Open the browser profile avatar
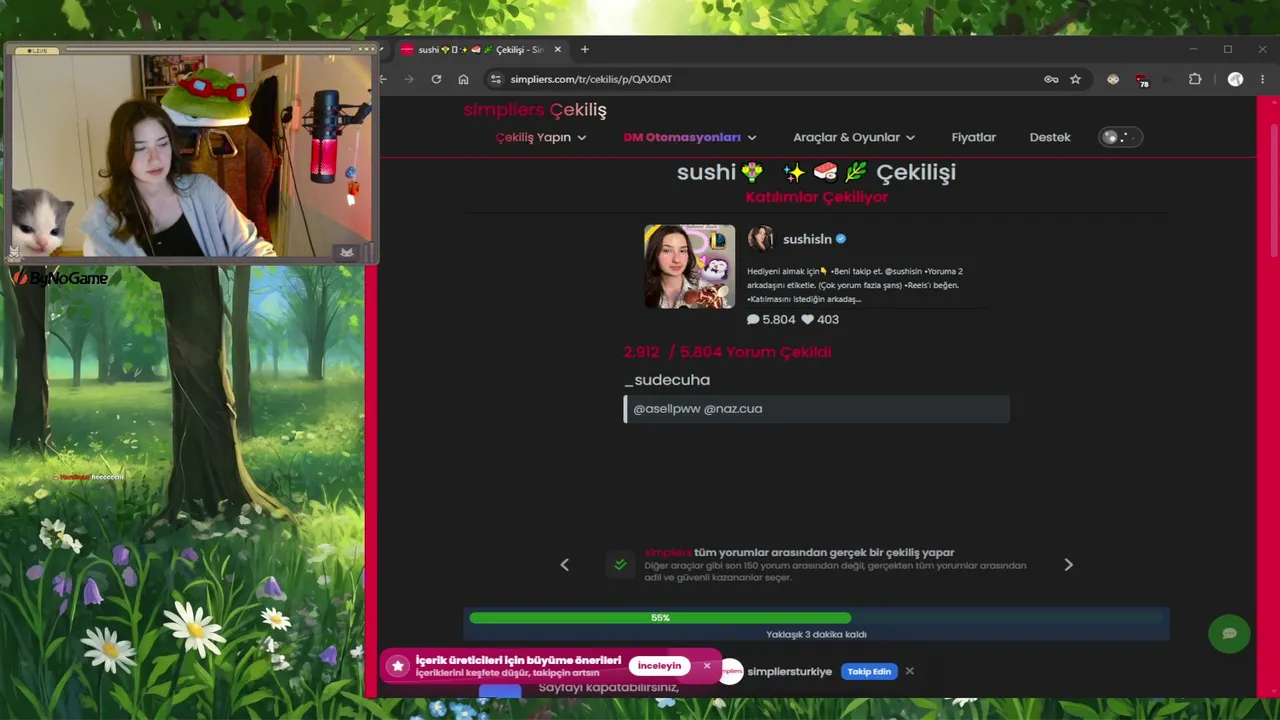Screen dimensions: 1280x720 pyautogui.click(x=1235, y=79)
